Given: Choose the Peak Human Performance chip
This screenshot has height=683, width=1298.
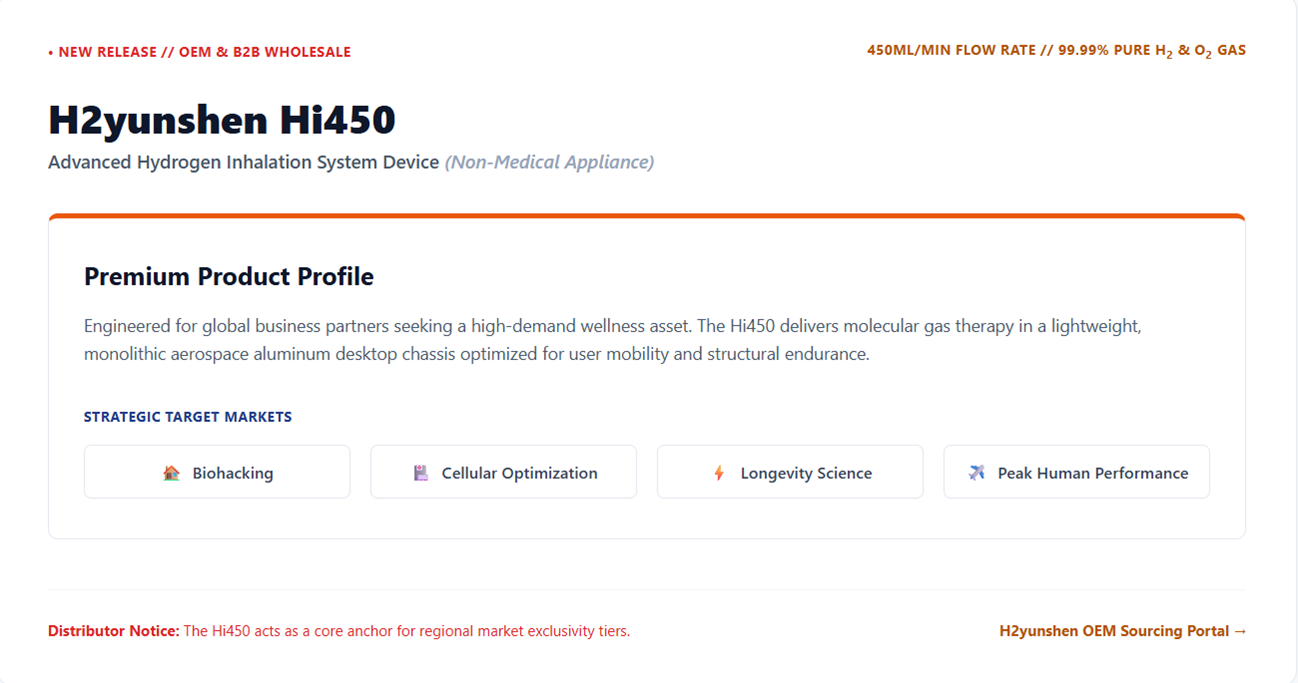Looking at the screenshot, I should point(1076,472).
